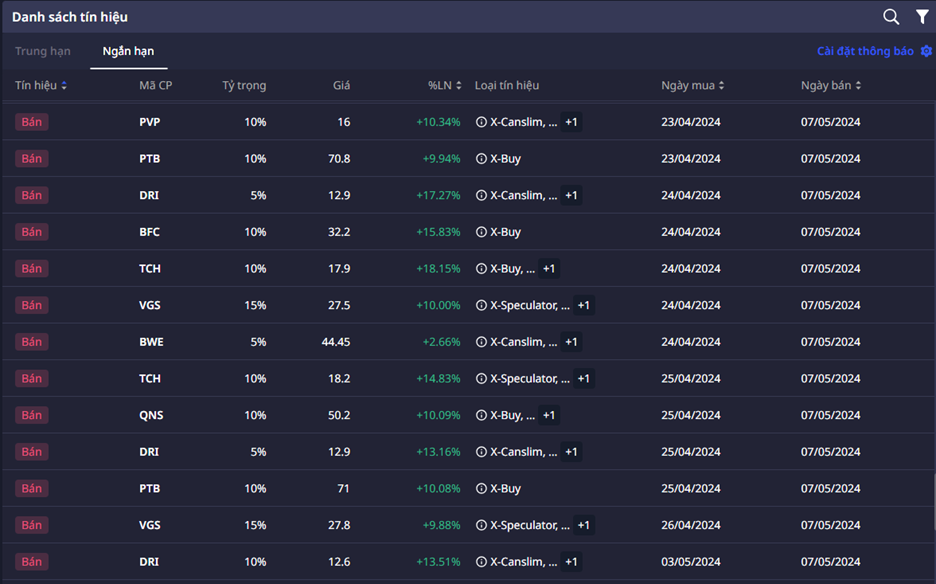Click info icon in PVP signal row
The width and height of the screenshot is (936, 584).
(481, 122)
